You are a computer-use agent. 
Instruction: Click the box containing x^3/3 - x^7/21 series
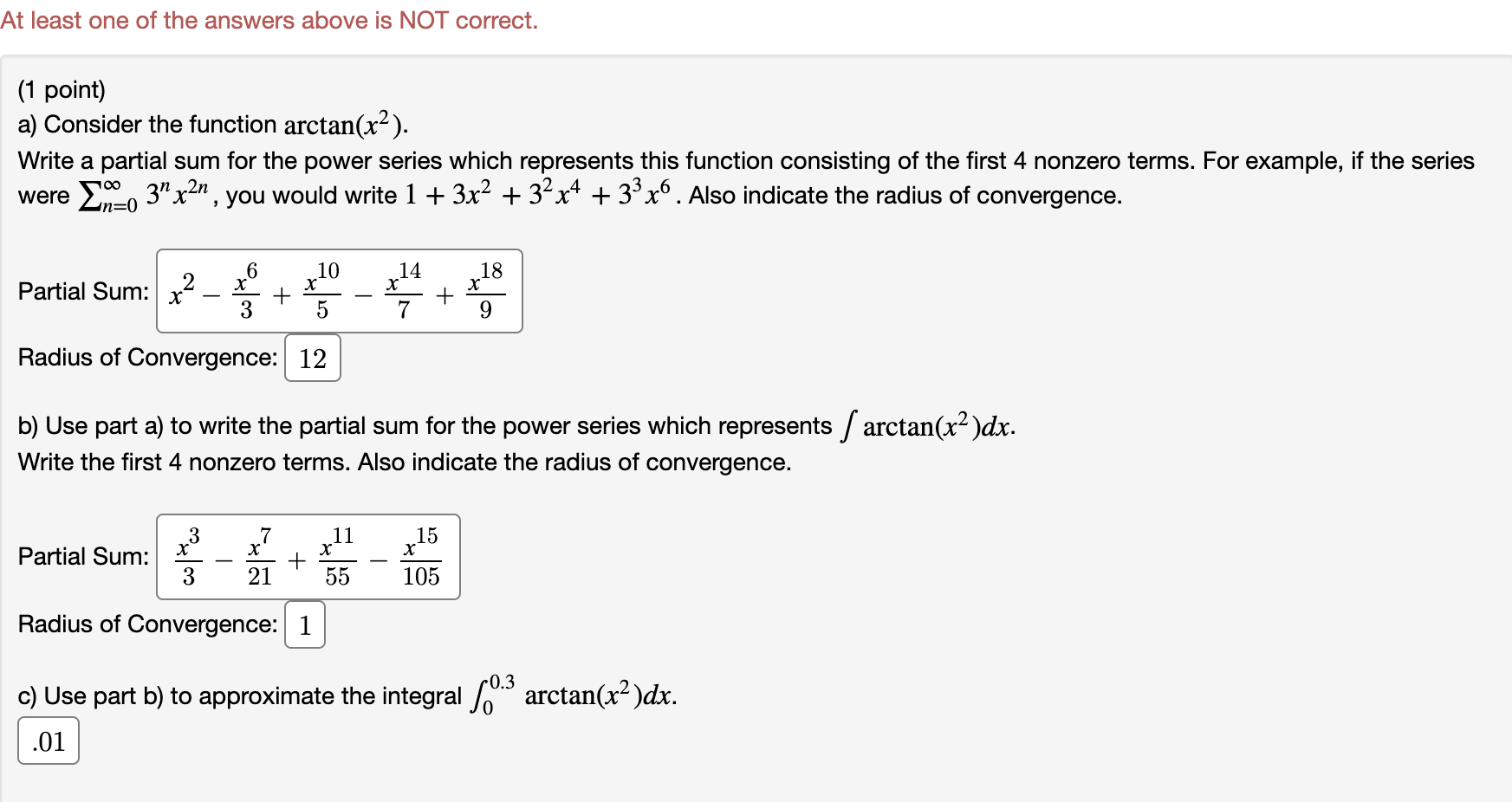pyautogui.click(x=308, y=557)
